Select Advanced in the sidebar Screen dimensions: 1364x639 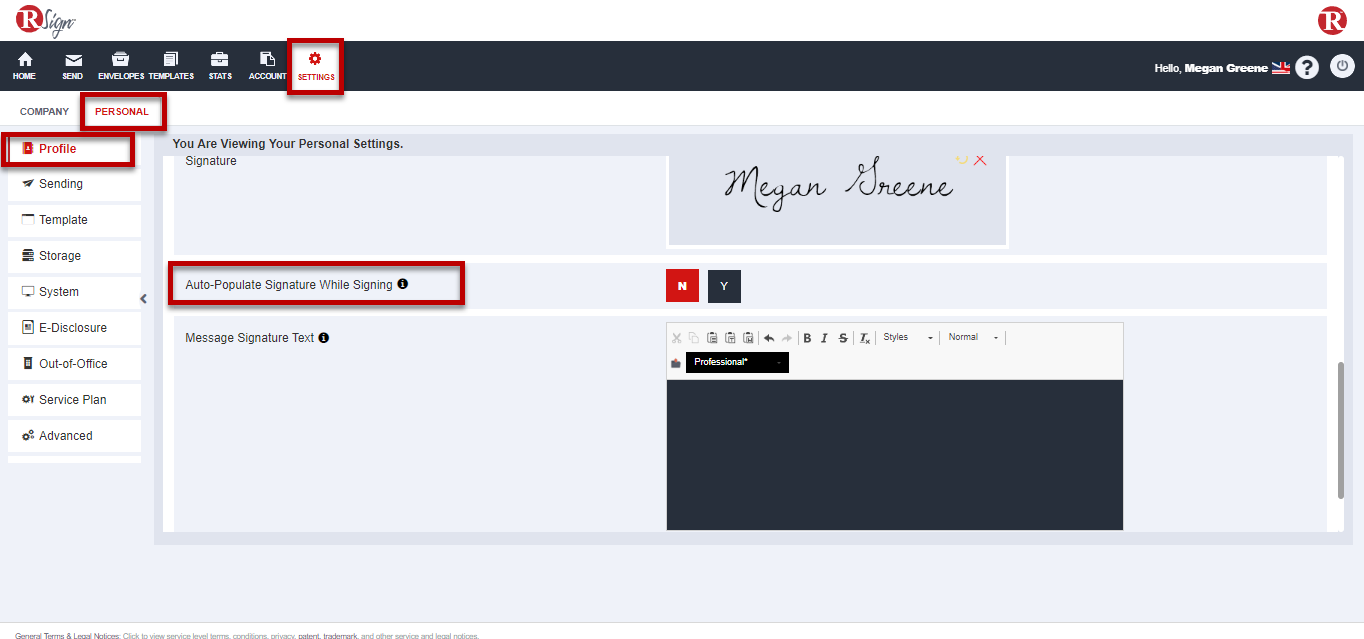pyautogui.click(x=74, y=436)
